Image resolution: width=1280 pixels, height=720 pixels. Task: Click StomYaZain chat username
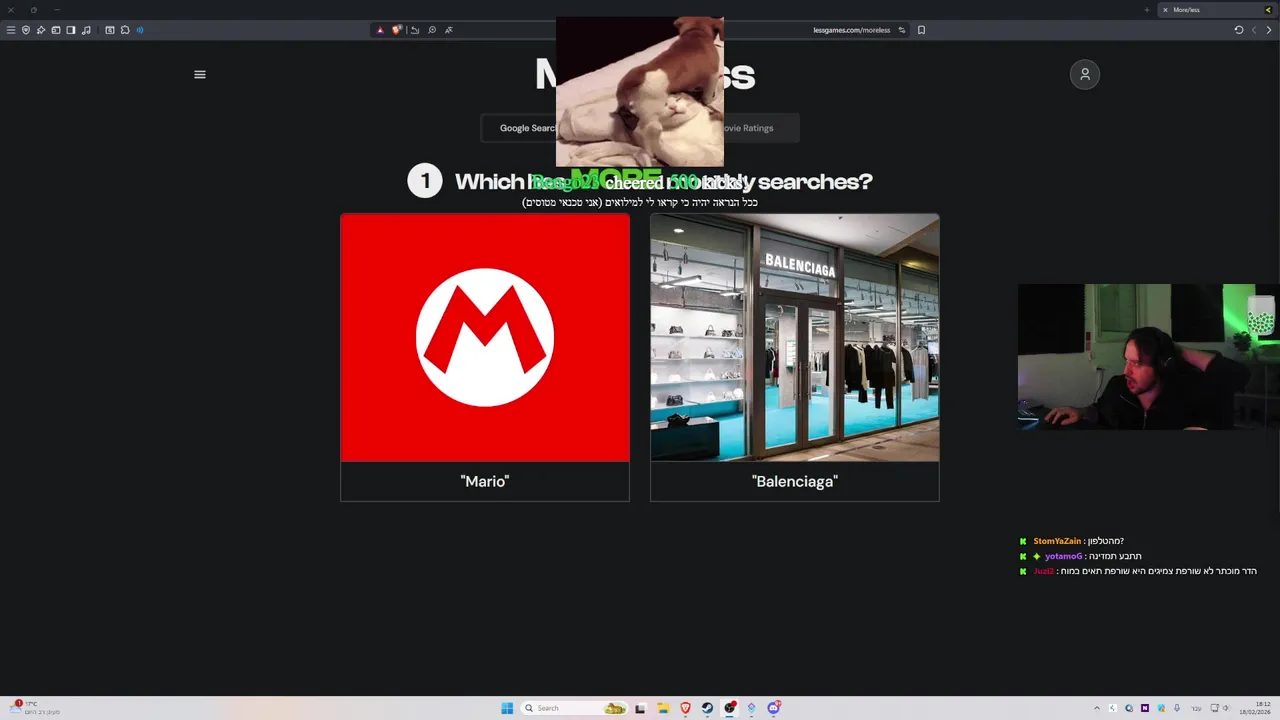tap(1057, 541)
